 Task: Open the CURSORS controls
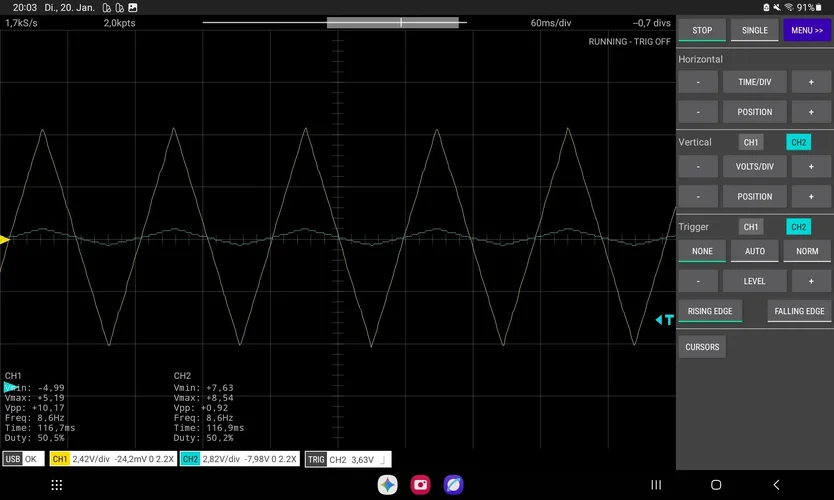pyautogui.click(x=702, y=347)
